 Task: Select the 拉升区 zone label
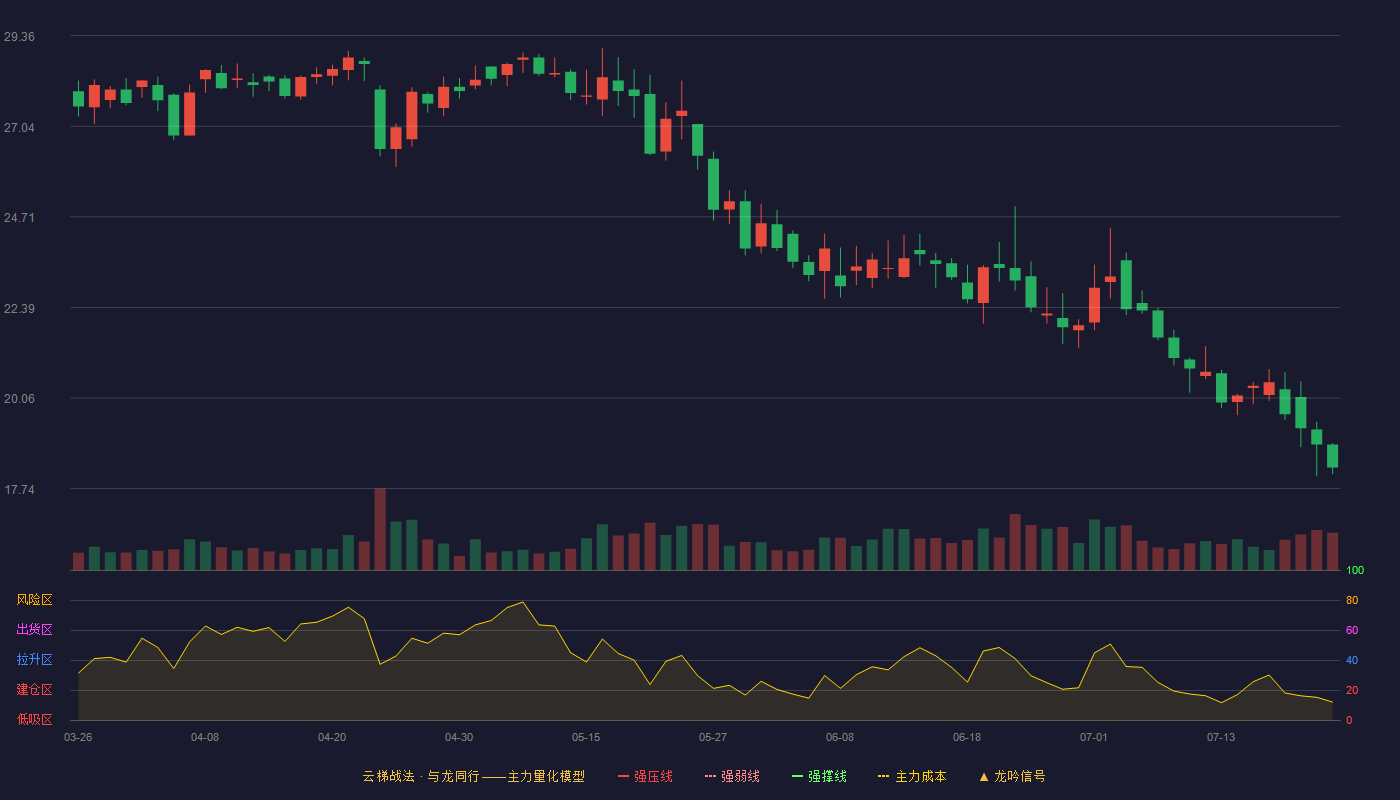point(34,660)
